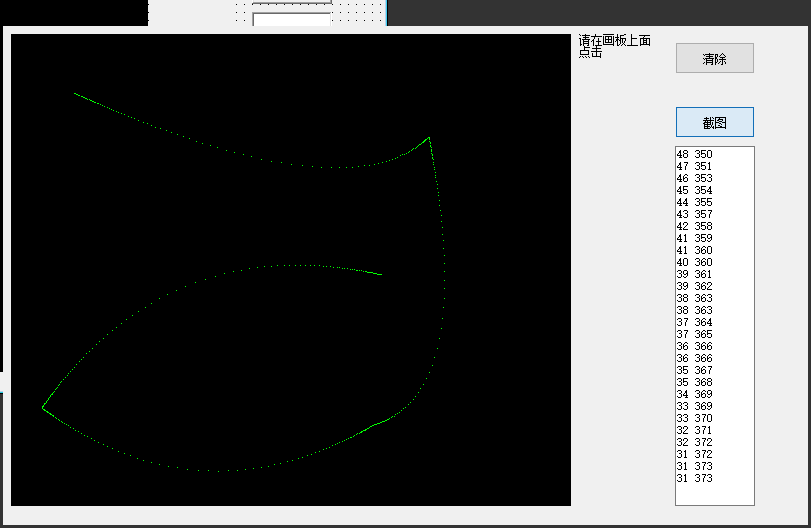811x528 pixels.
Task: Select list row "33 369"
Action: pyautogui.click(x=714, y=406)
